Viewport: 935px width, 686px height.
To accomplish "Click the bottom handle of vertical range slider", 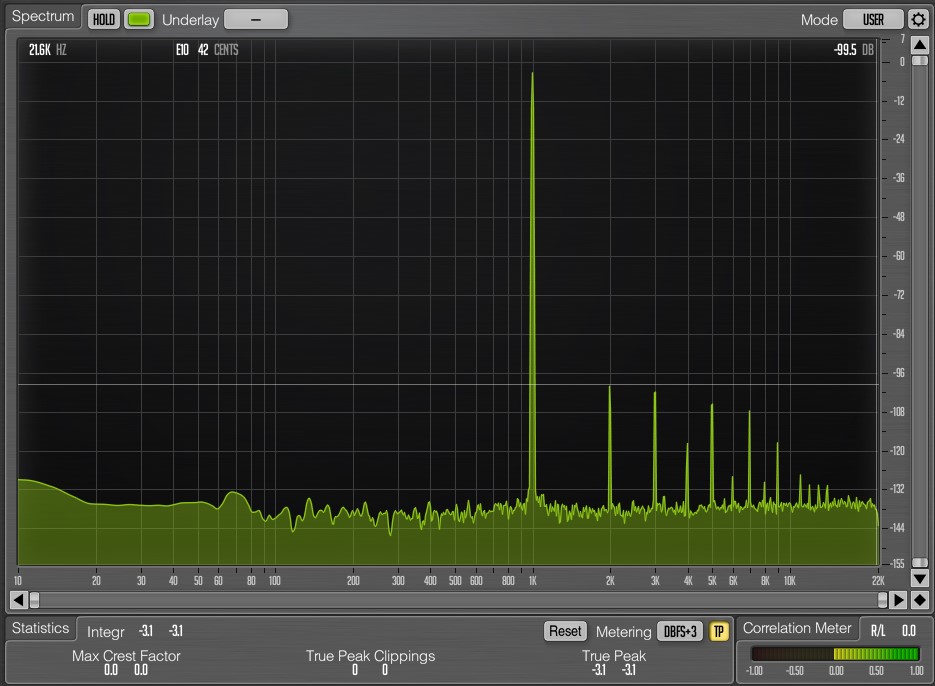I will (920, 563).
